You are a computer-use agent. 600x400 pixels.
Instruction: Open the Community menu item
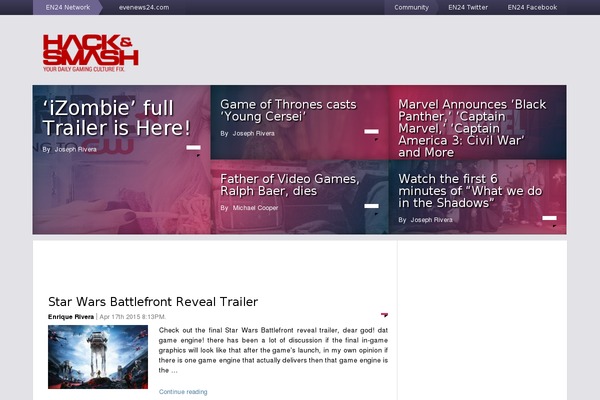click(411, 7)
